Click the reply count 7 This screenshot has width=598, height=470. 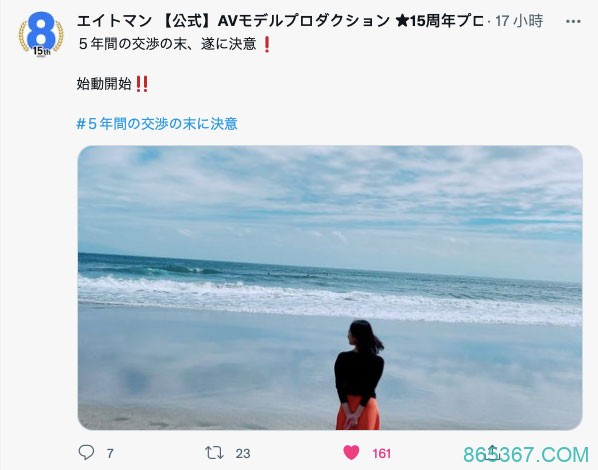click(x=110, y=454)
